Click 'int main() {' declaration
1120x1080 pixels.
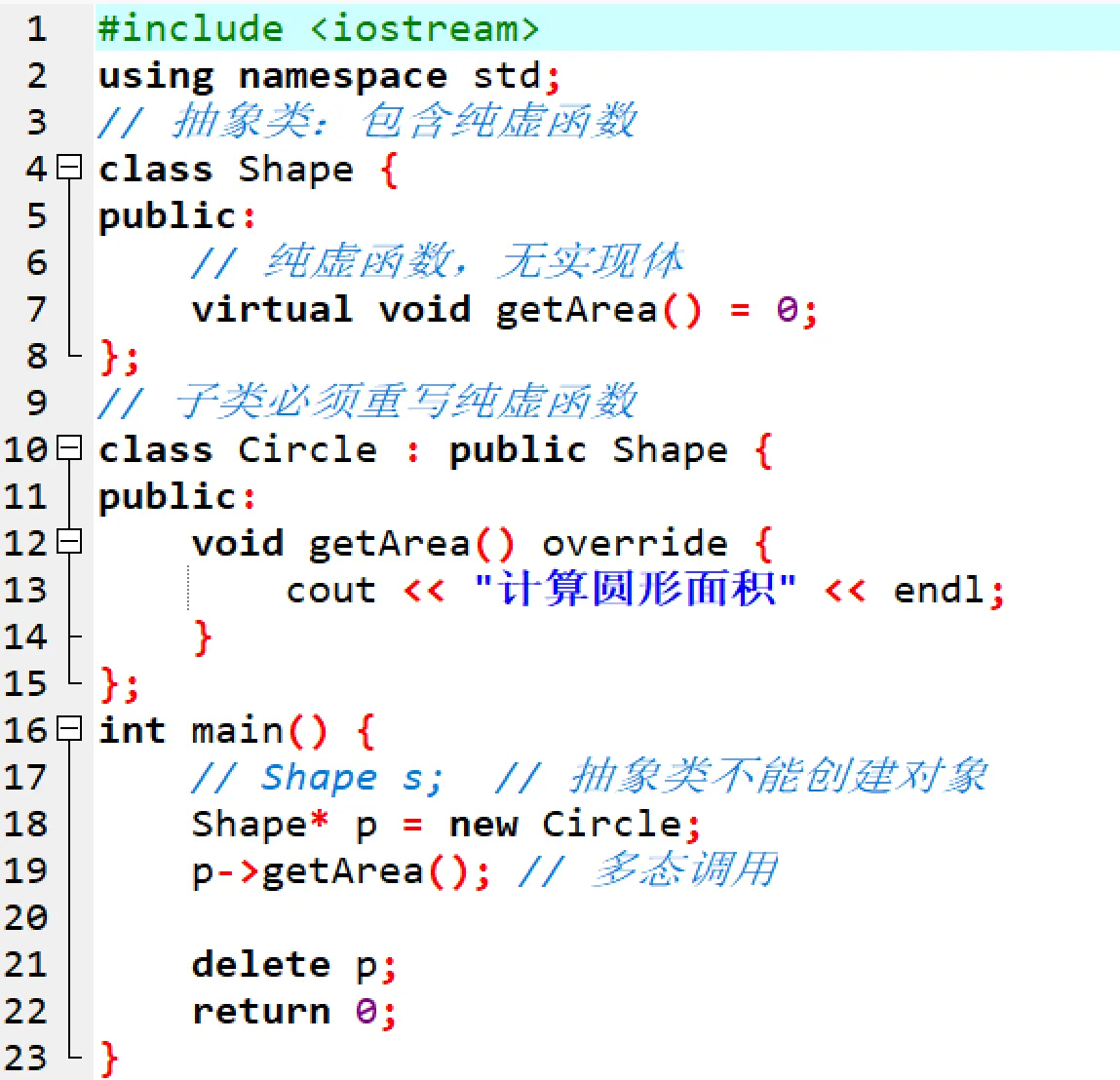237,731
